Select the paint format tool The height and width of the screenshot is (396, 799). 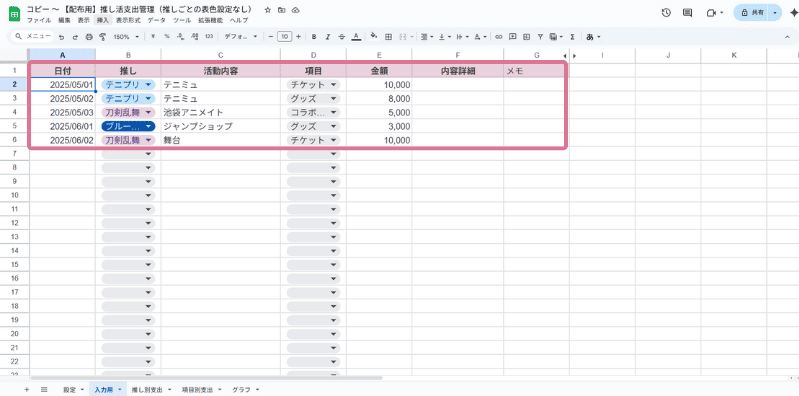[x=102, y=37]
